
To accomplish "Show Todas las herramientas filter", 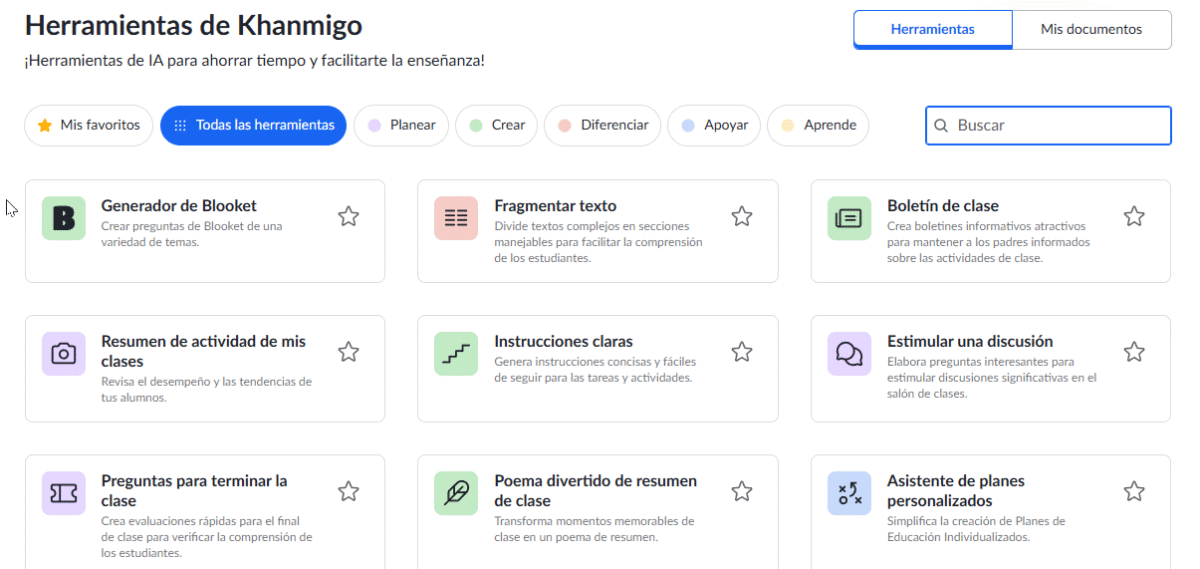I will 253,125.
